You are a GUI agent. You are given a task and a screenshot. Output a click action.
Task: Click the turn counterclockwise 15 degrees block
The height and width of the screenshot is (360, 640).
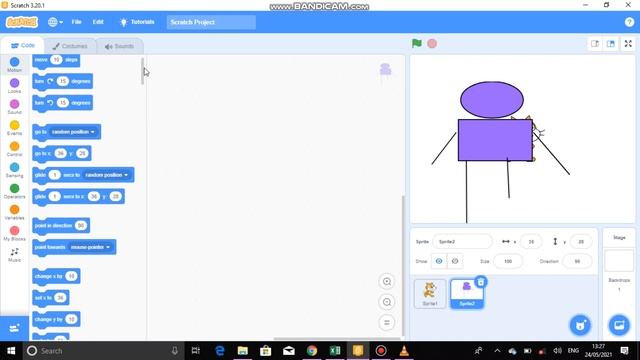[62, 103]
